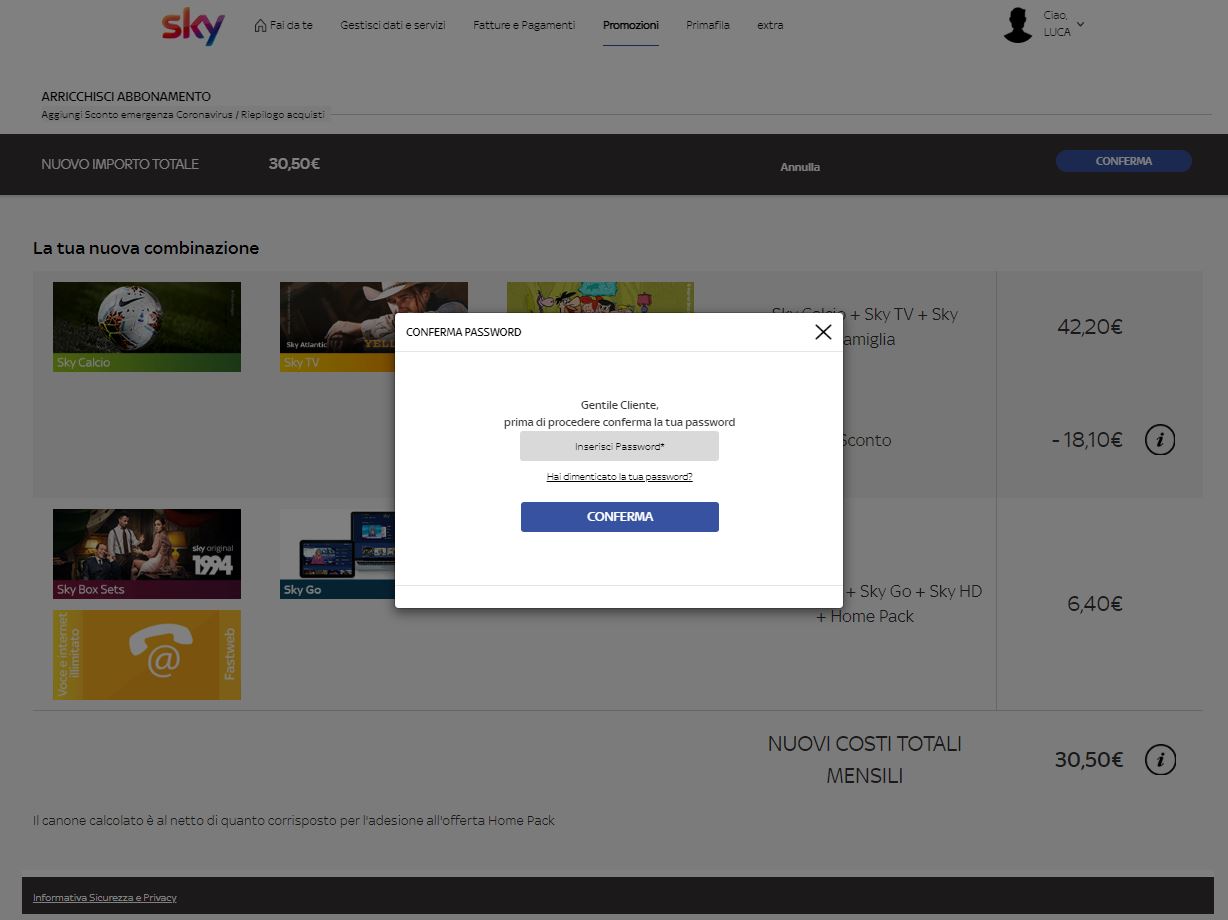Click the 6,40€ price text
The width and height of the screenshot is (1228, 920).
pos(1095,604)
